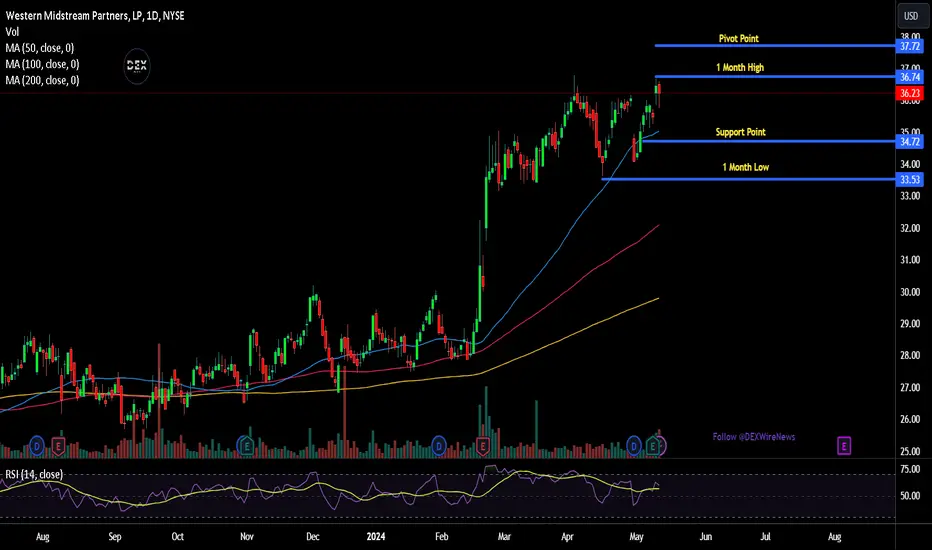932x550 pixels.
Task: Select the RSI (14, close) legend
Action: (x=34, y=474)
